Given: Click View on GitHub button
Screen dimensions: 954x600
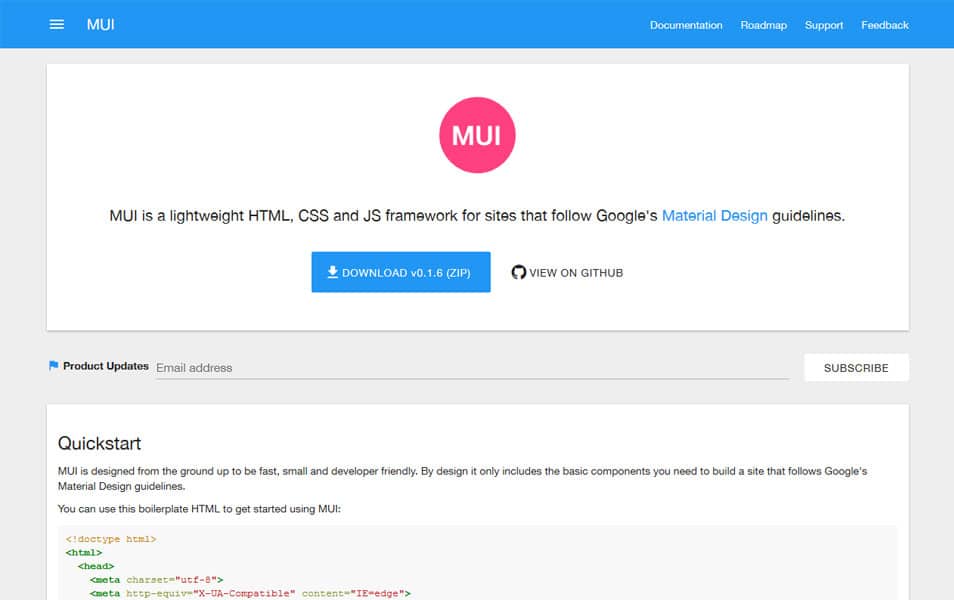Looking at the screenshot, I should 567,273.
